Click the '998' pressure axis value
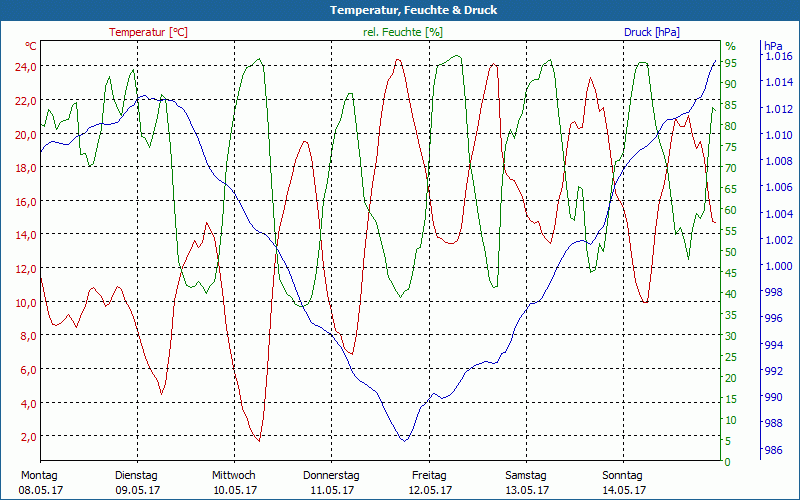Viewport: 800px width, 500px height. point(773,292)
